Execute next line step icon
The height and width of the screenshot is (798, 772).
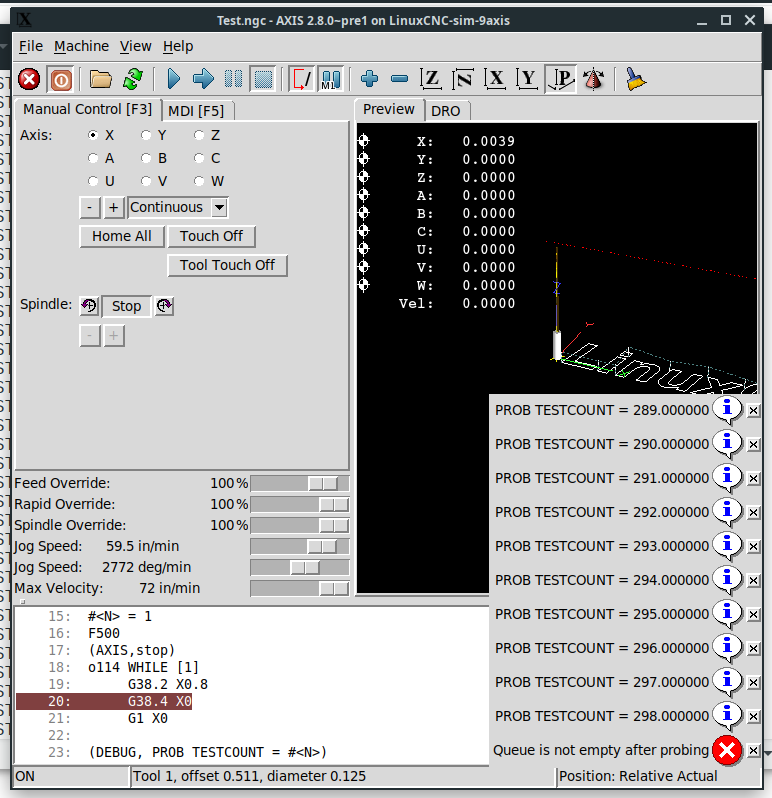coord(203,79)
